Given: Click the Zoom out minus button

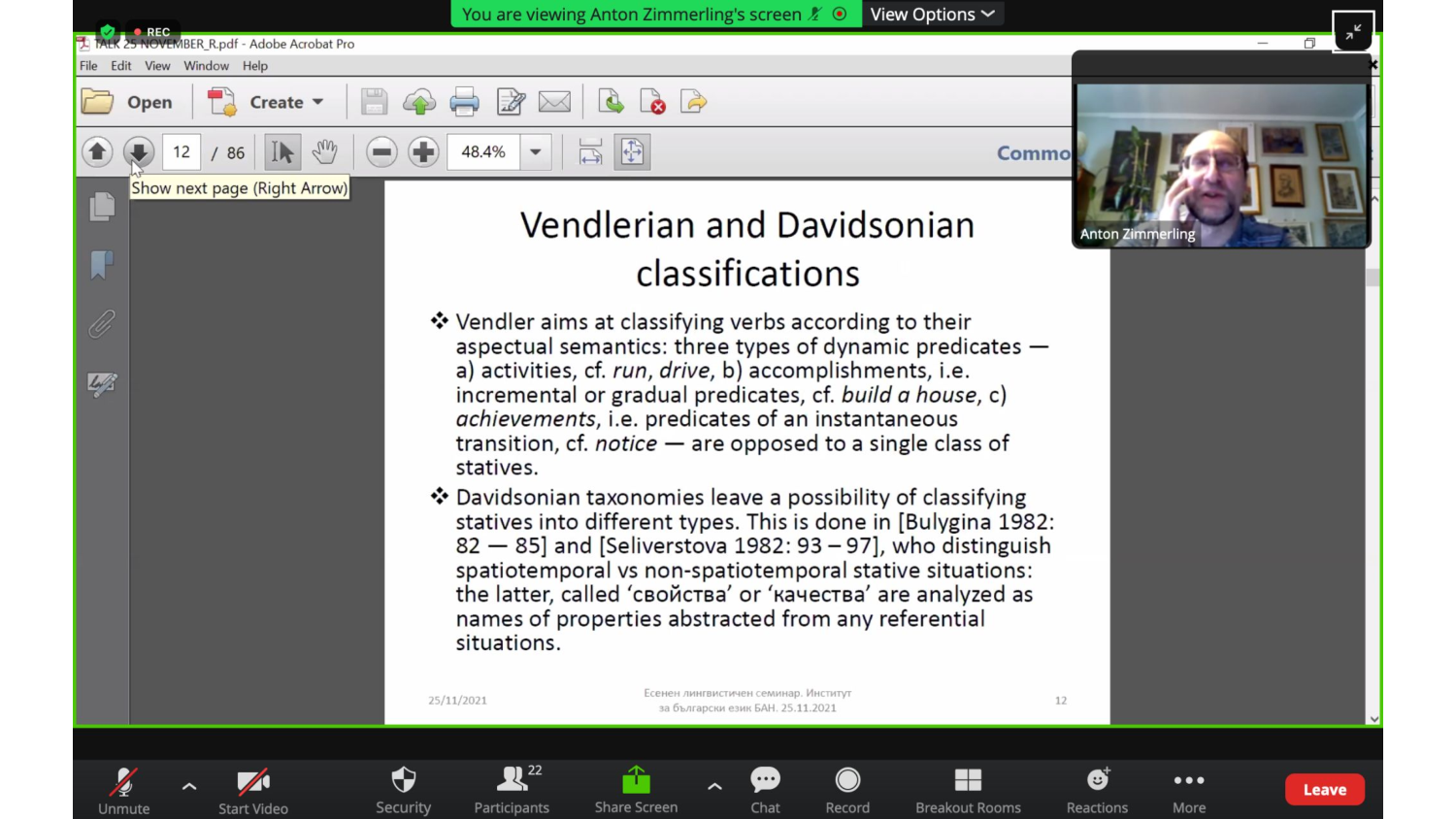Looking at the screenshot, I should point(381,152).
